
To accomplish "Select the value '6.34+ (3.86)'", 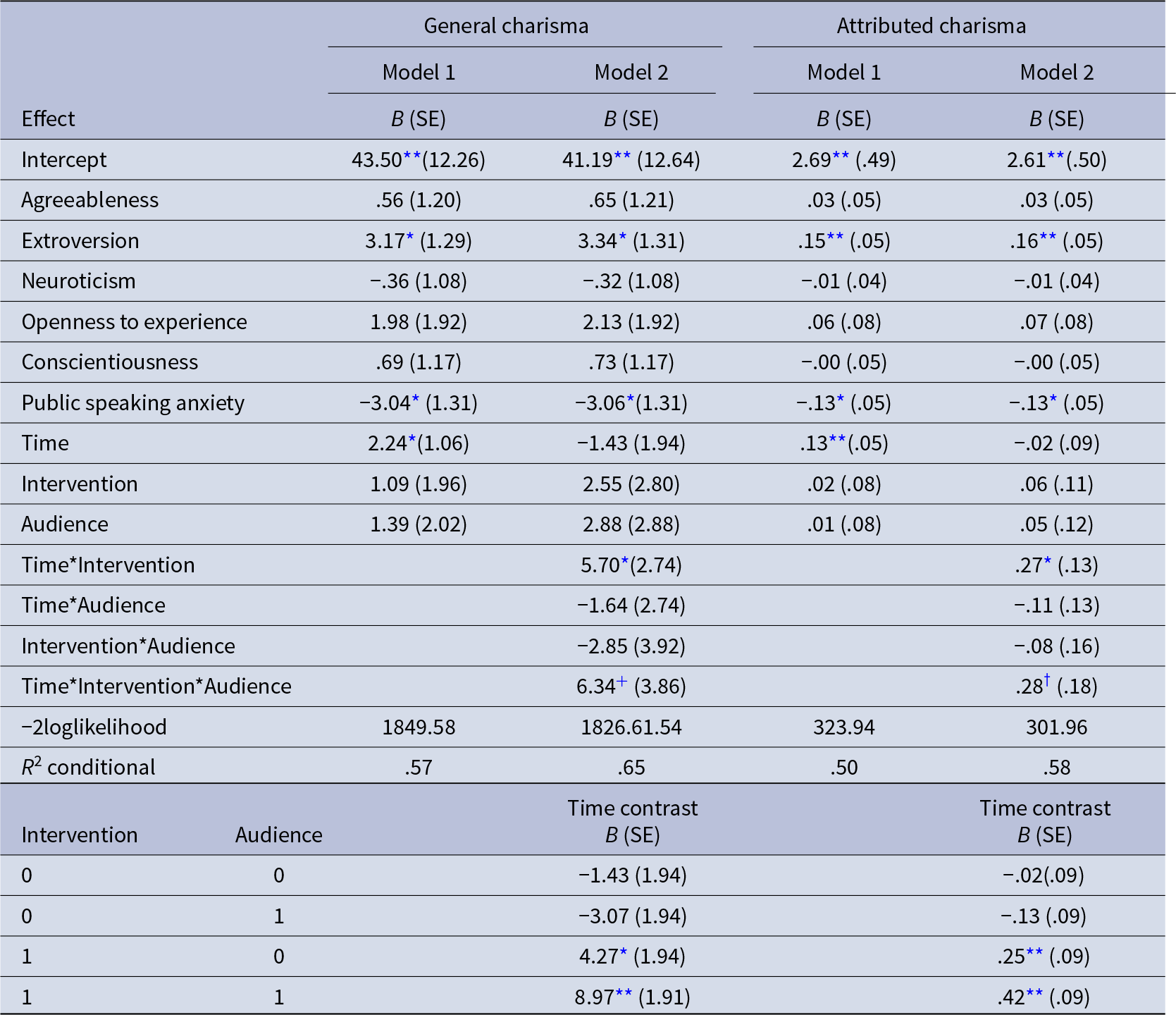I will [631, 687].
